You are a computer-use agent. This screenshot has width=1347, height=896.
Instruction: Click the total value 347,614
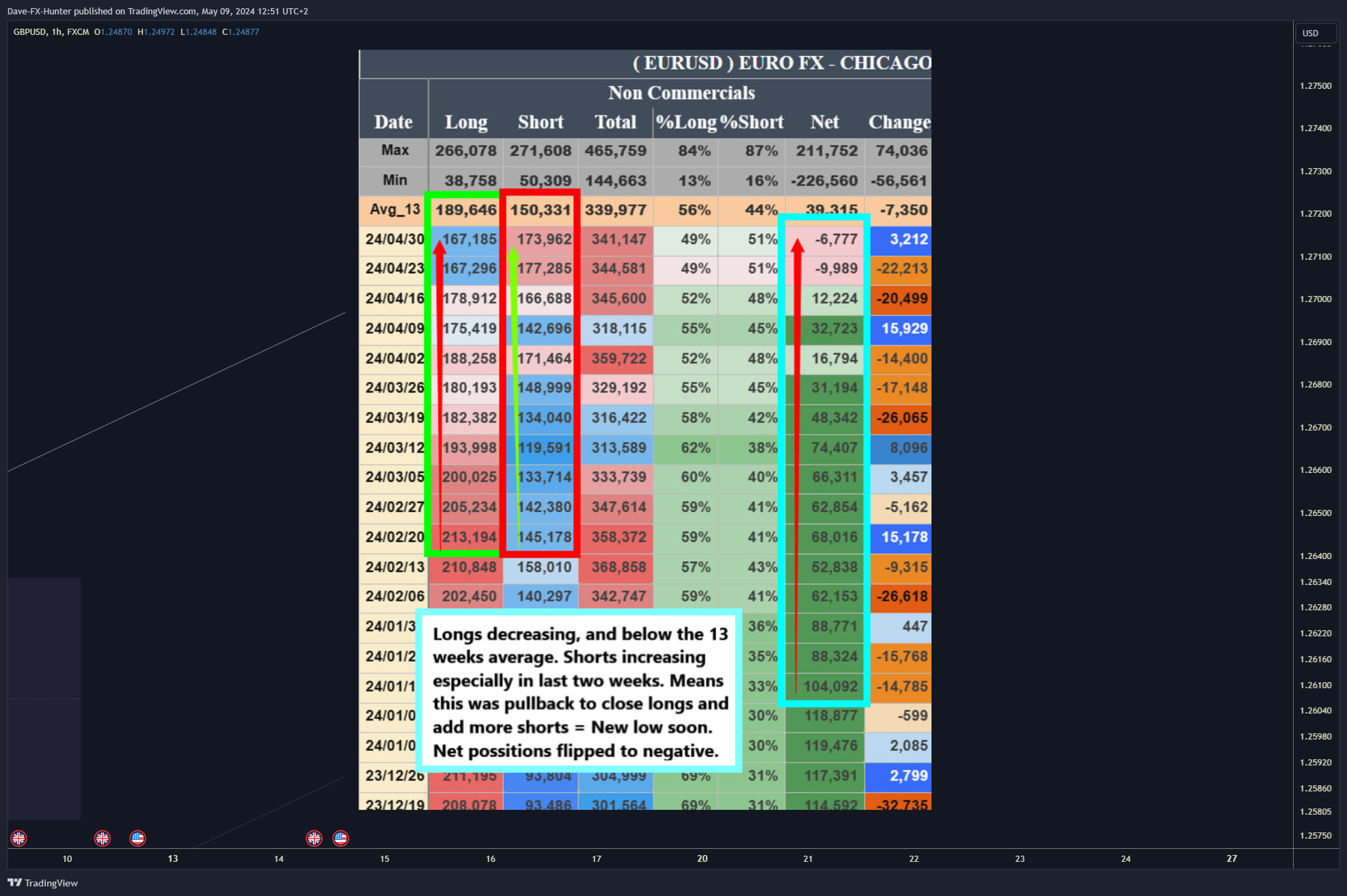point(618,507)
